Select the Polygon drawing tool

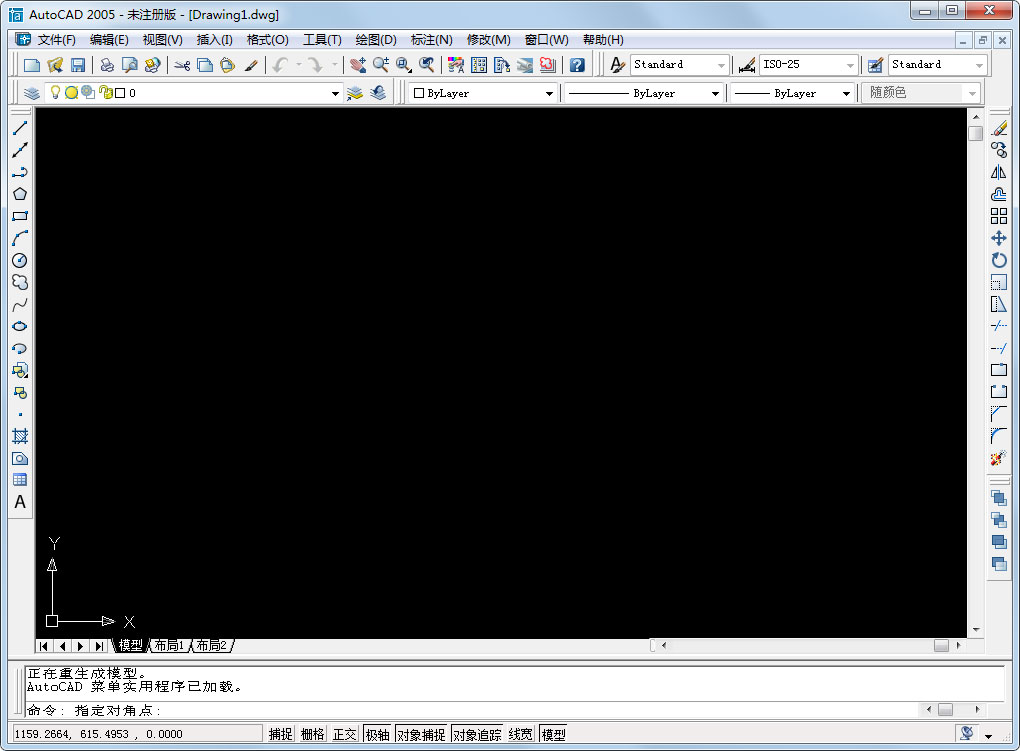click(20, 194)
